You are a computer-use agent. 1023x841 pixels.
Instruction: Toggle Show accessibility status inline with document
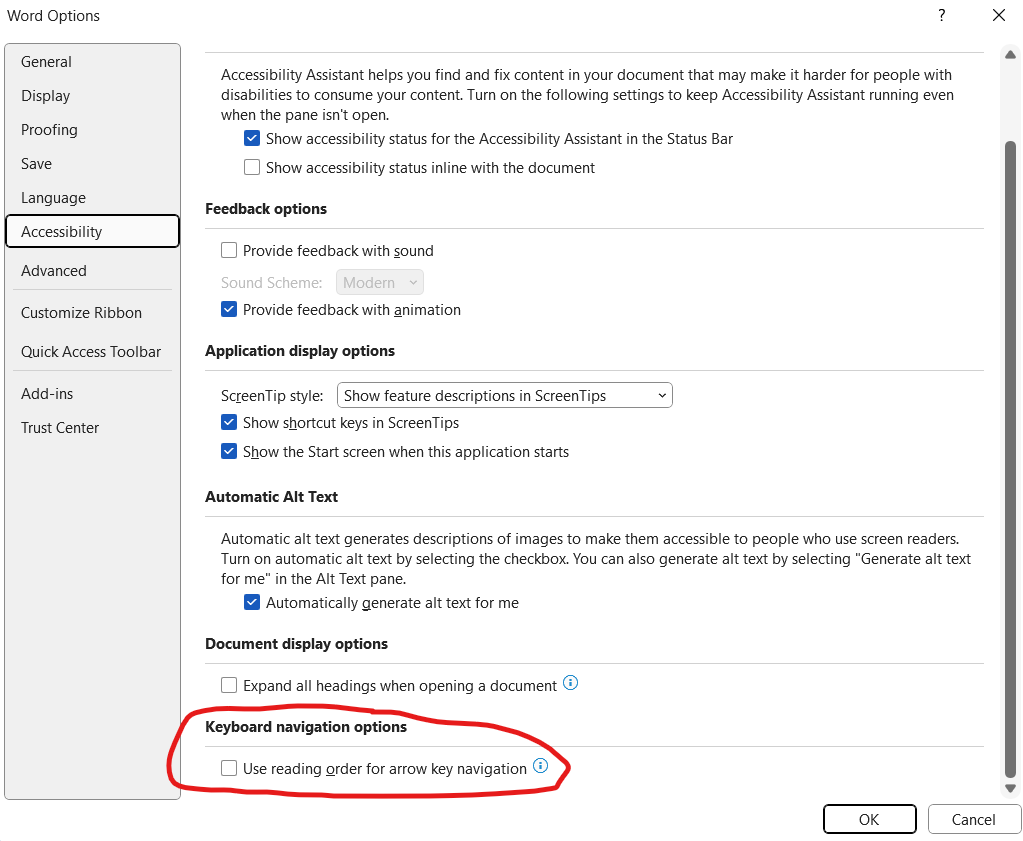coord(252,168)
